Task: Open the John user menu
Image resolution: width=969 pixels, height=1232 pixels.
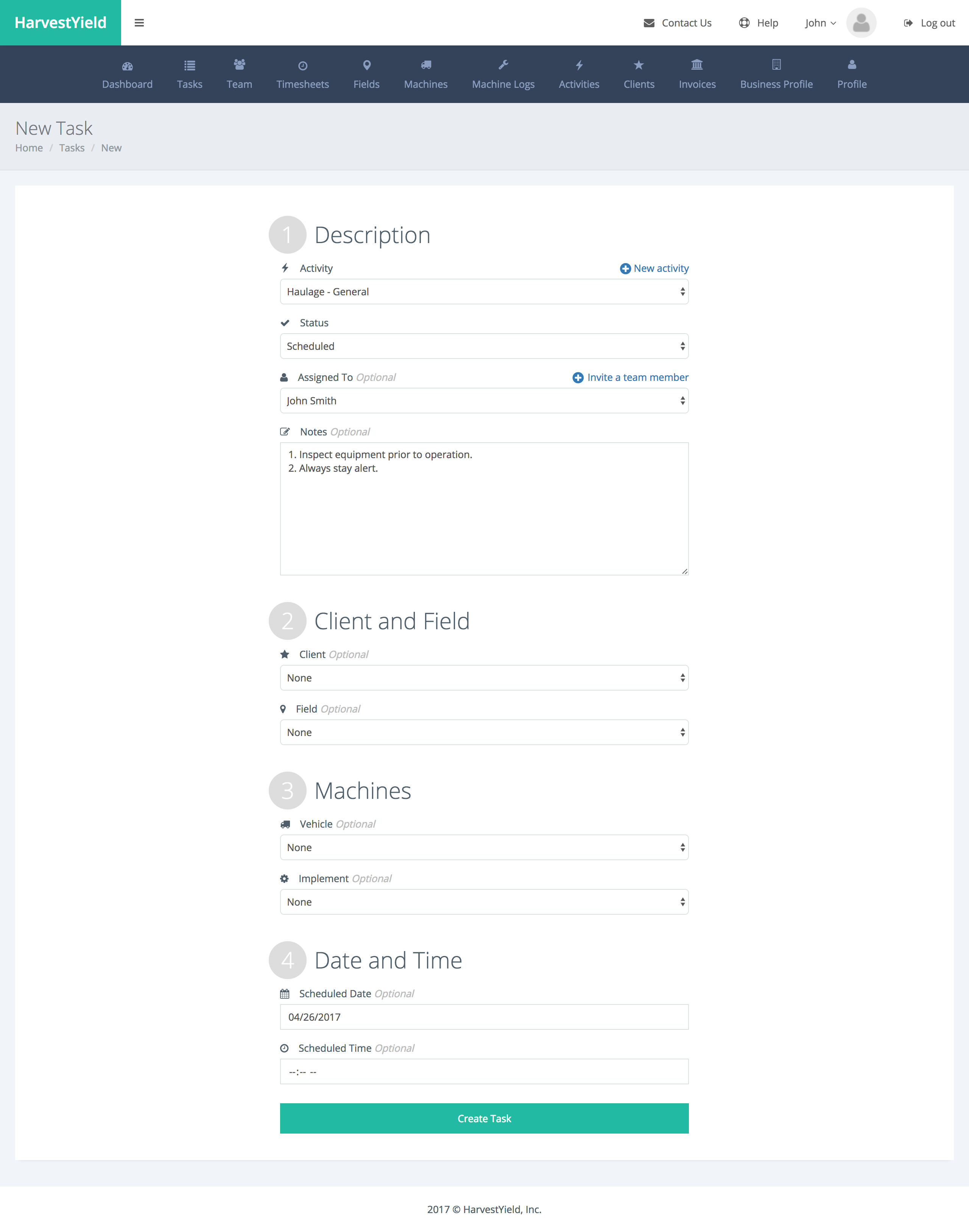Action: (x=820, y=23)
